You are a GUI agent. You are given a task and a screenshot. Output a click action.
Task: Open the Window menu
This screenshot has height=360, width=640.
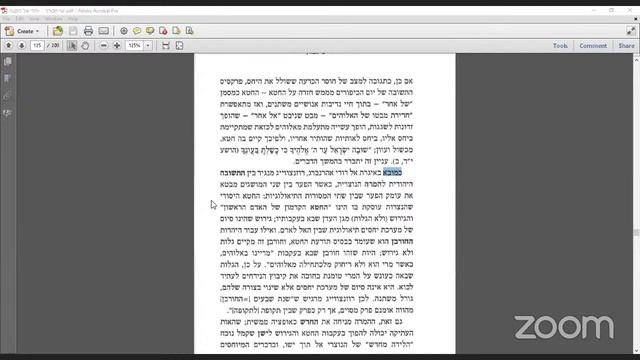click(x=54, y=19)
